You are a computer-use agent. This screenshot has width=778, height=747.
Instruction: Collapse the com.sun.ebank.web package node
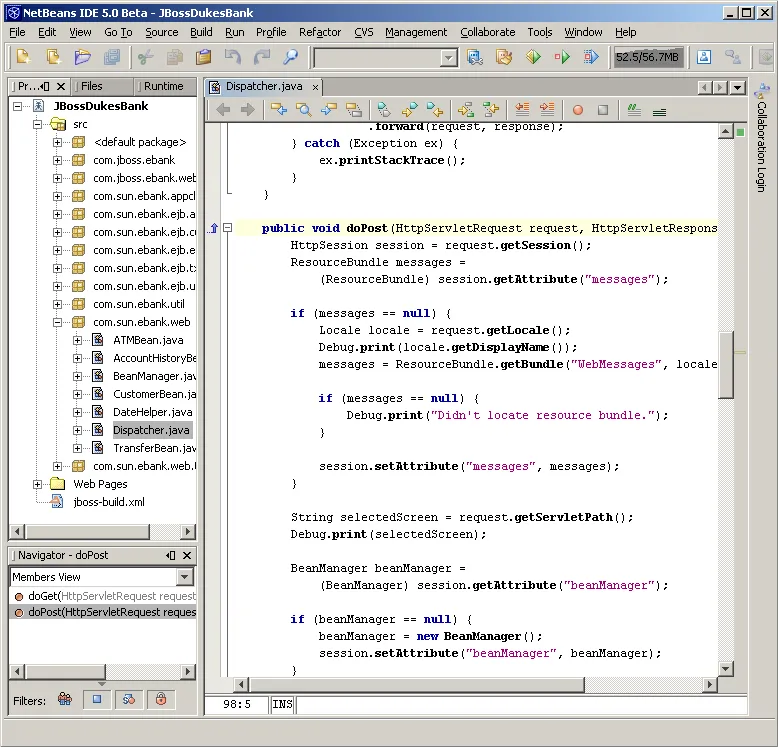(58, 322)
